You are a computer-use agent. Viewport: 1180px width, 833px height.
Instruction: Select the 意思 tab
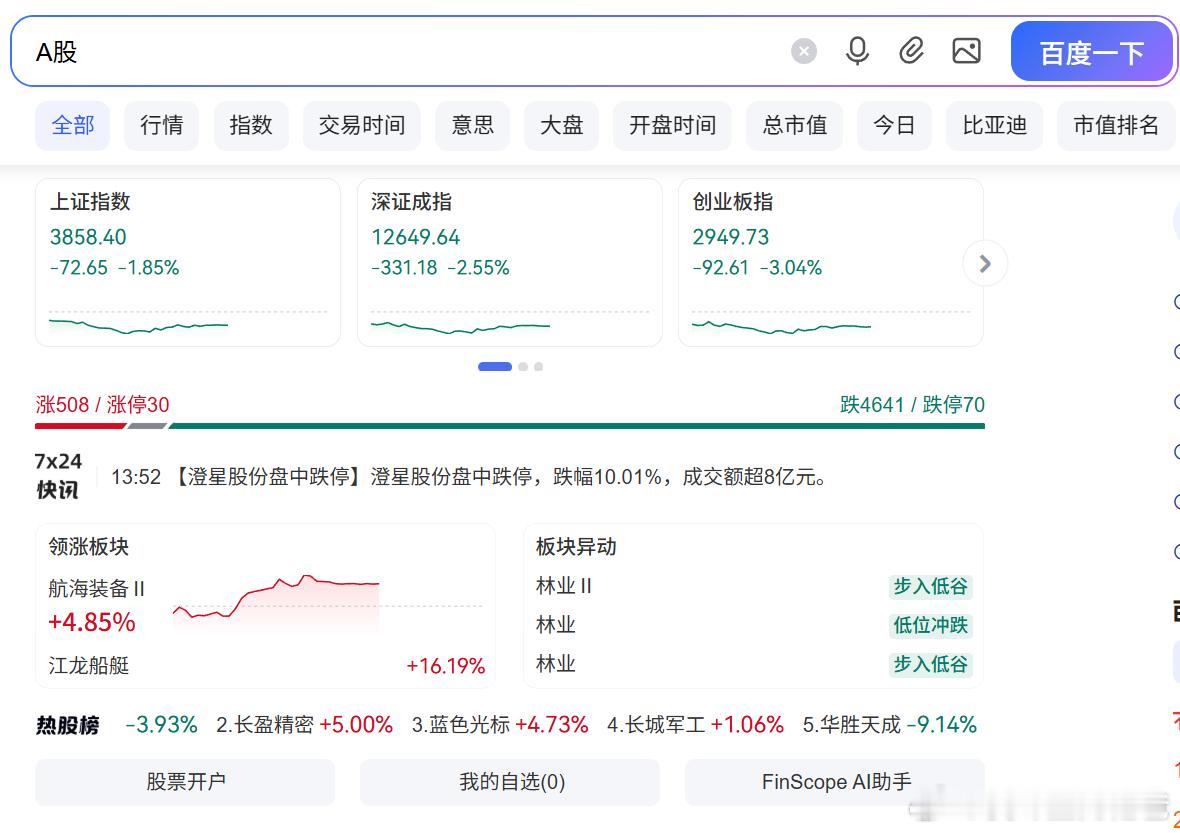coord(473,125)
